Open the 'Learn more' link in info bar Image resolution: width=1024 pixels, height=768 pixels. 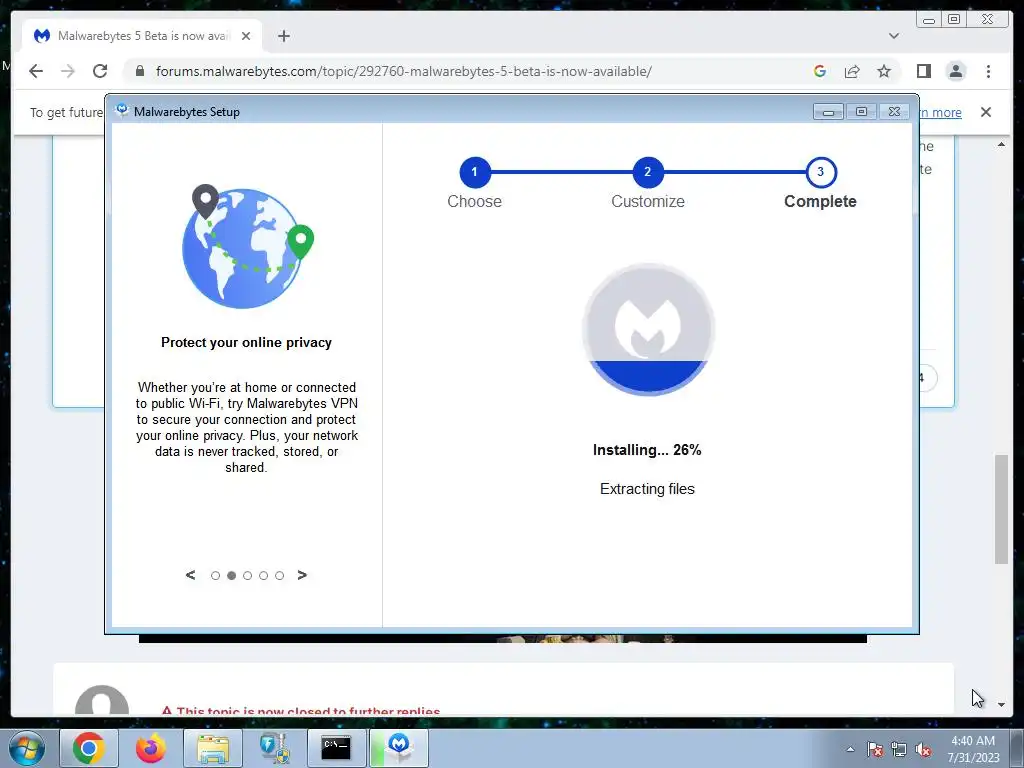pos(940,112)
